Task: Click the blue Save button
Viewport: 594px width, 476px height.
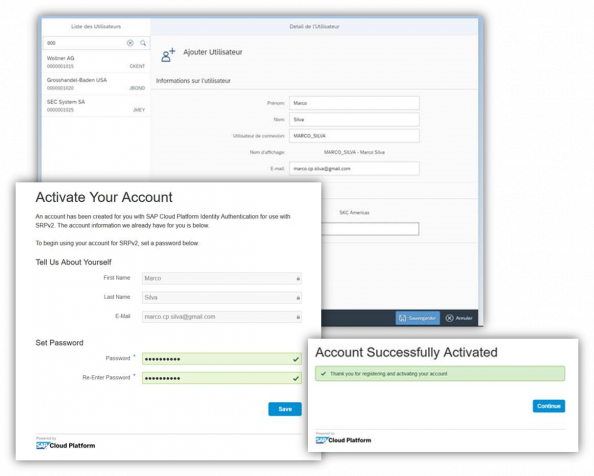Action: click(285, 409)
